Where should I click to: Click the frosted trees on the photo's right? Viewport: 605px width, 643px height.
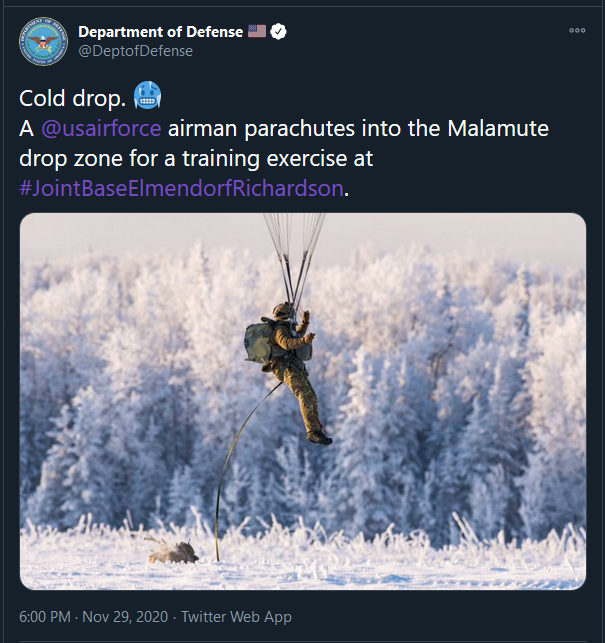(x=500, y=380)
